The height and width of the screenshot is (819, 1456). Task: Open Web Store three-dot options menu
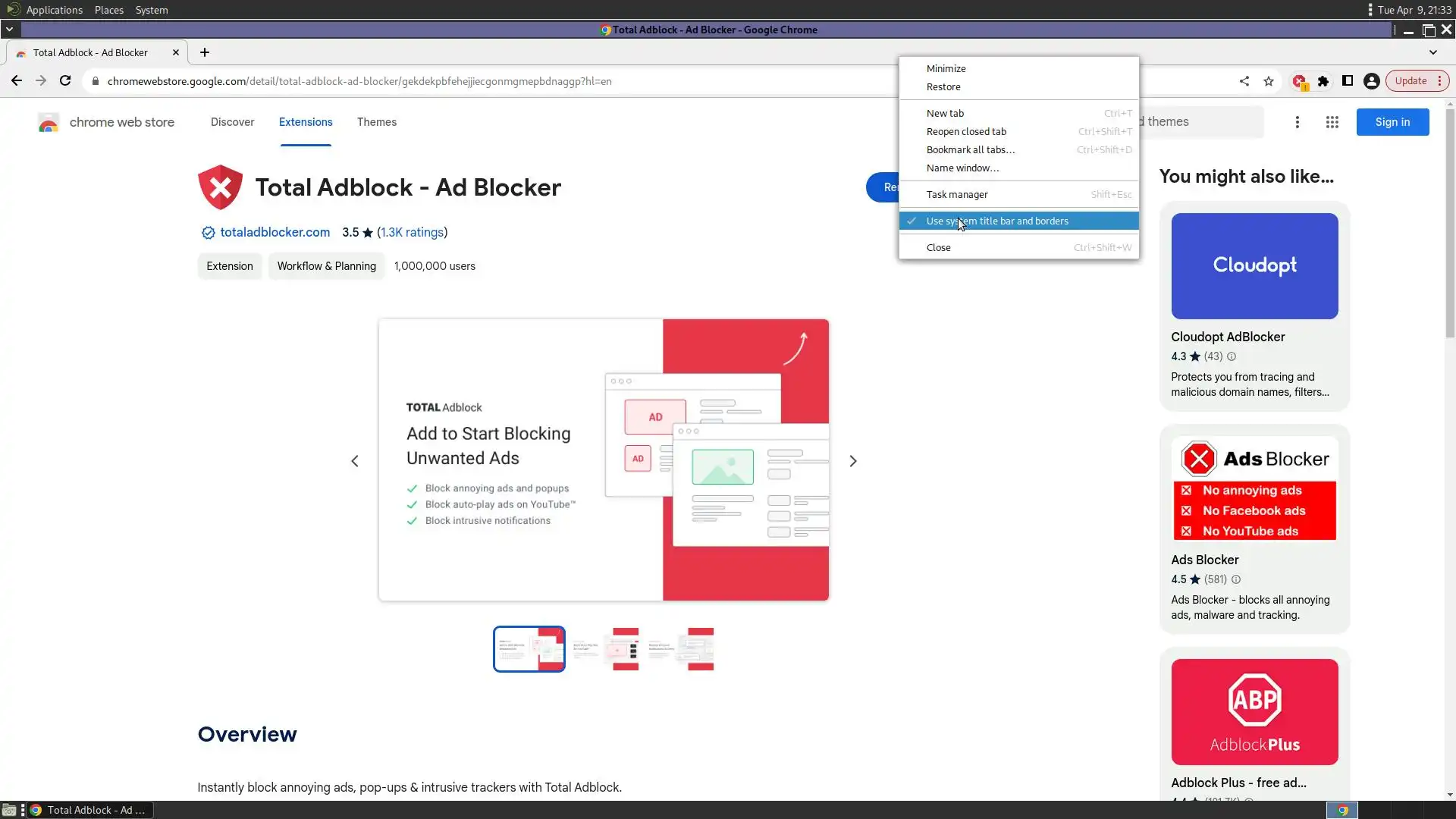1298,122
